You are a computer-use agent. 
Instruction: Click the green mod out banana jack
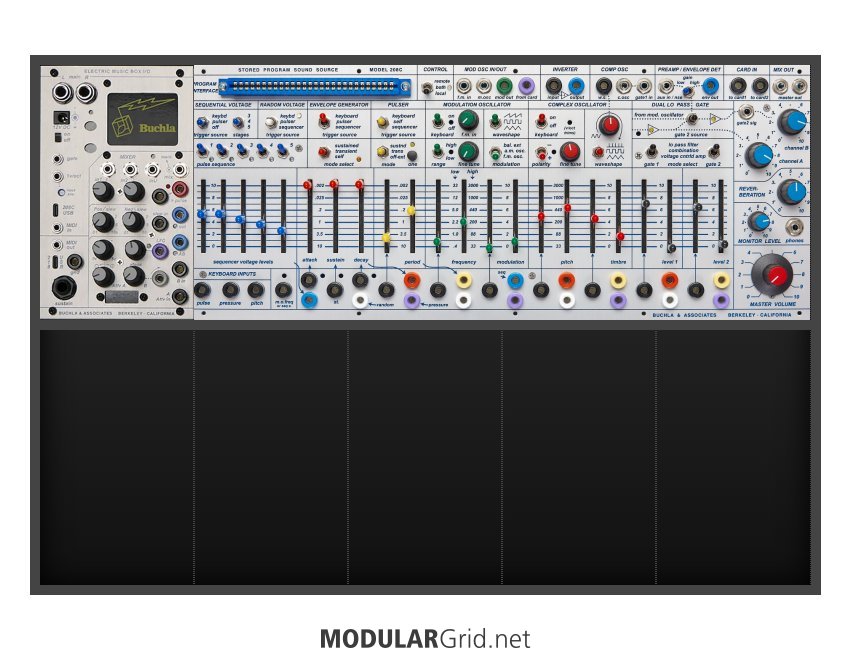[x=505, y=86]
